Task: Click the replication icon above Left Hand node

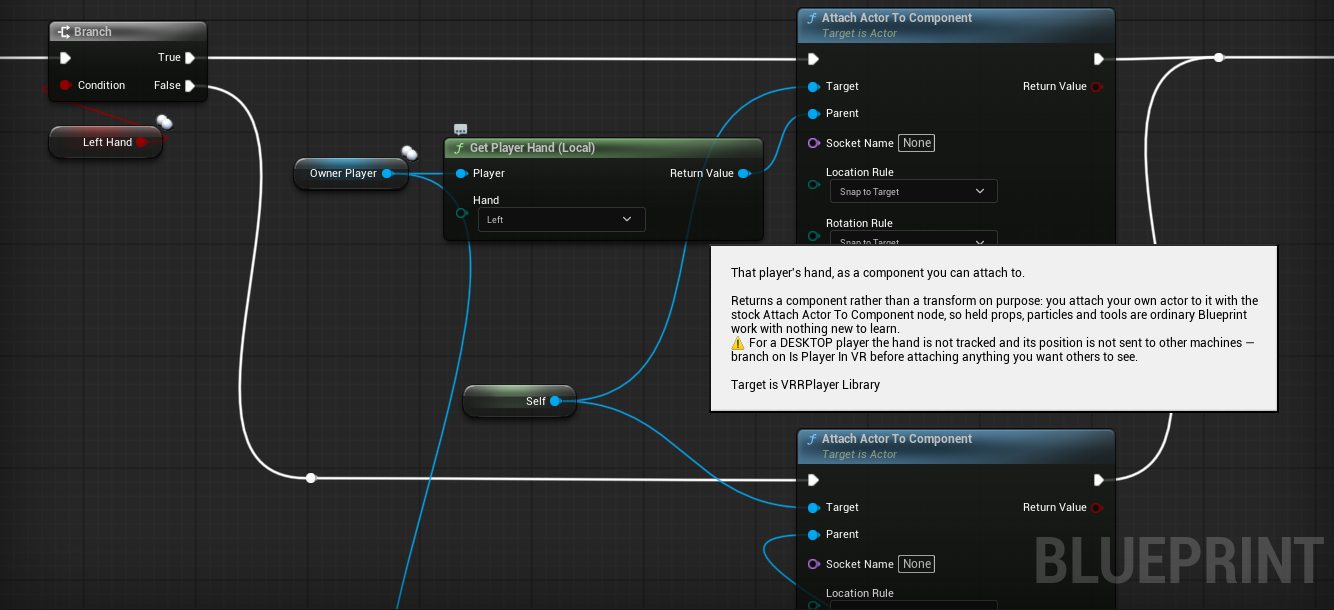Action: coord(164,122)
